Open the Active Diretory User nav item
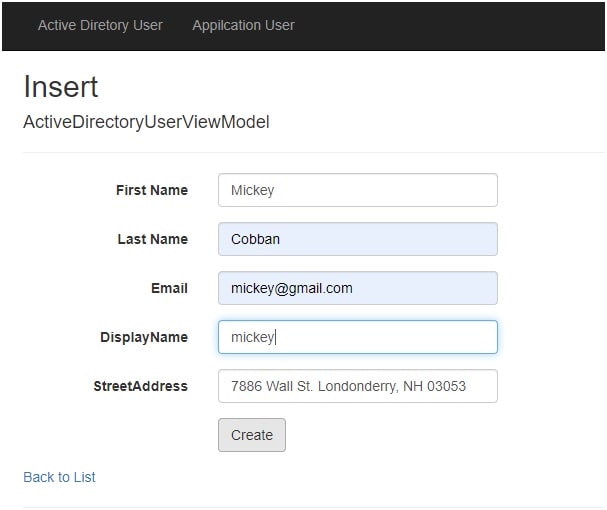 coord(100,26)
